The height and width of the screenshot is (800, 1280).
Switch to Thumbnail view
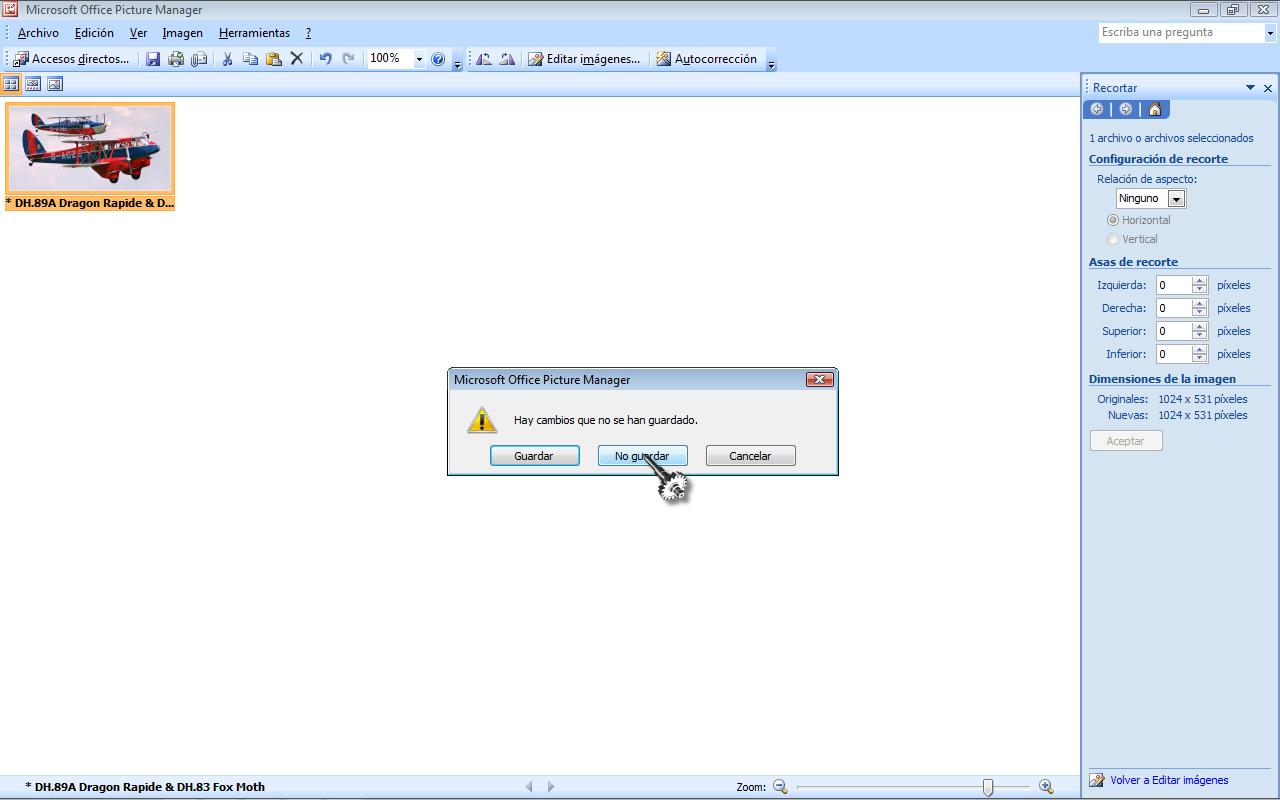(11, 85)
